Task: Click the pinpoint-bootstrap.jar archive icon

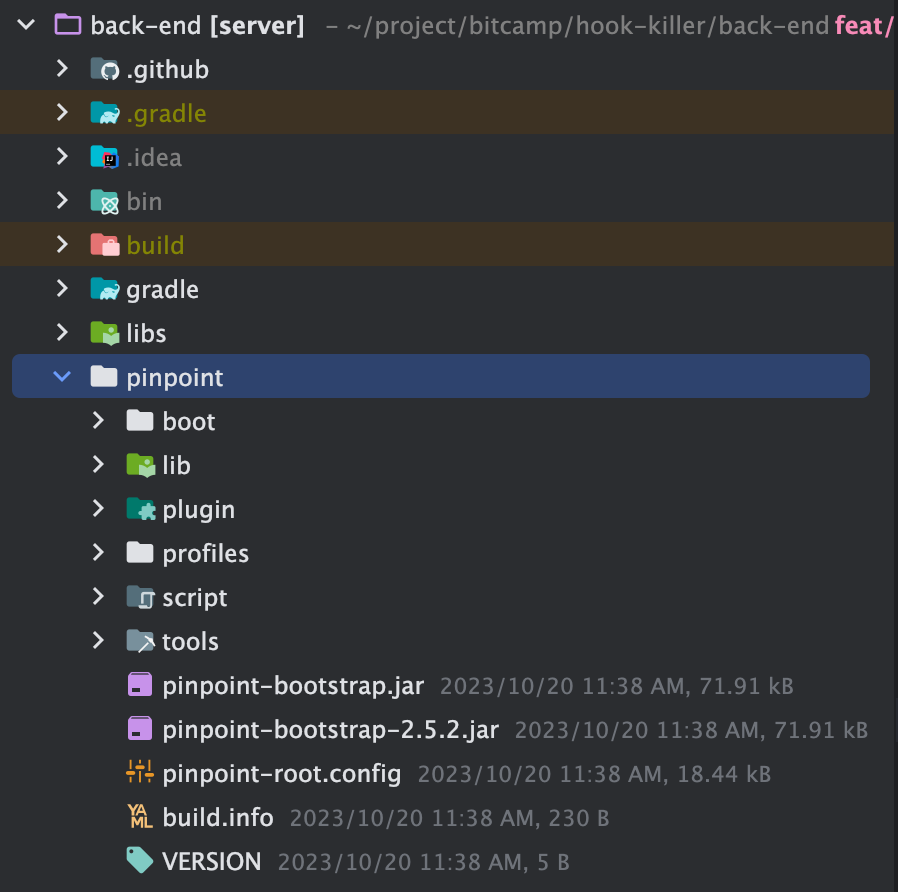Action: (140, 684)
